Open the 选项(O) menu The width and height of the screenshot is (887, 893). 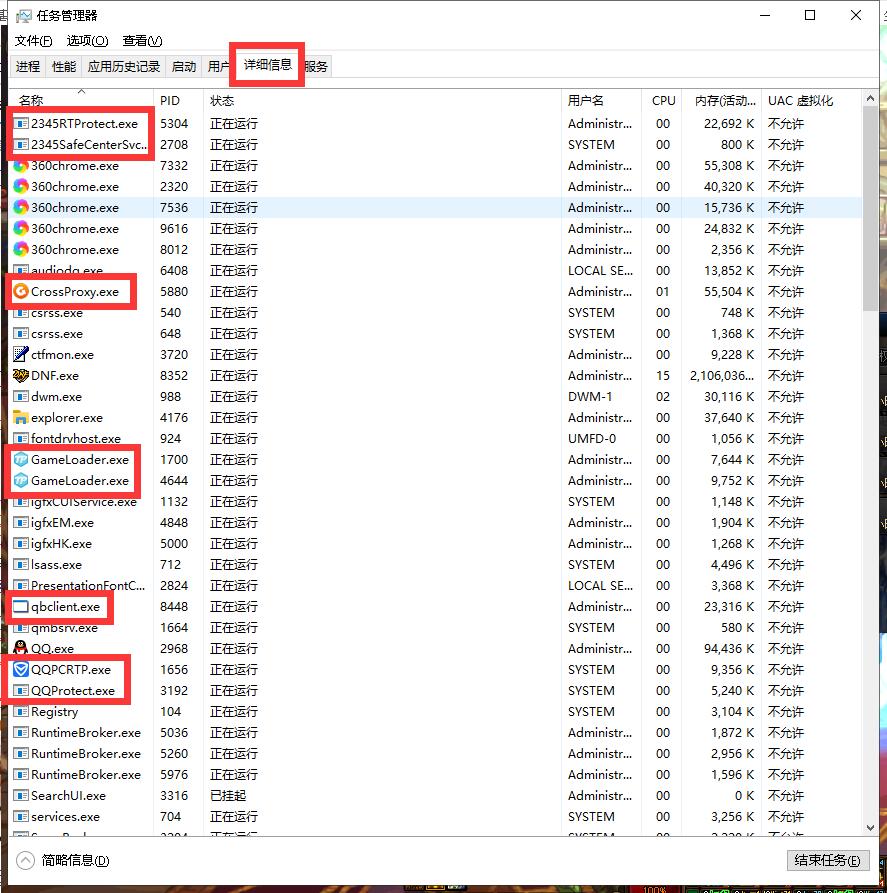87,41
